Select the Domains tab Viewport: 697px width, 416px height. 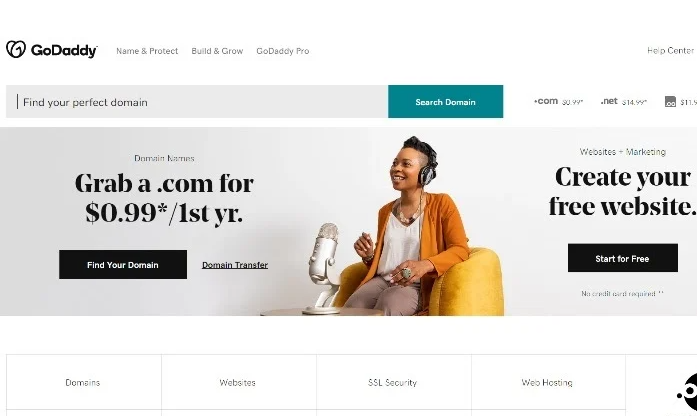(84, 382)
